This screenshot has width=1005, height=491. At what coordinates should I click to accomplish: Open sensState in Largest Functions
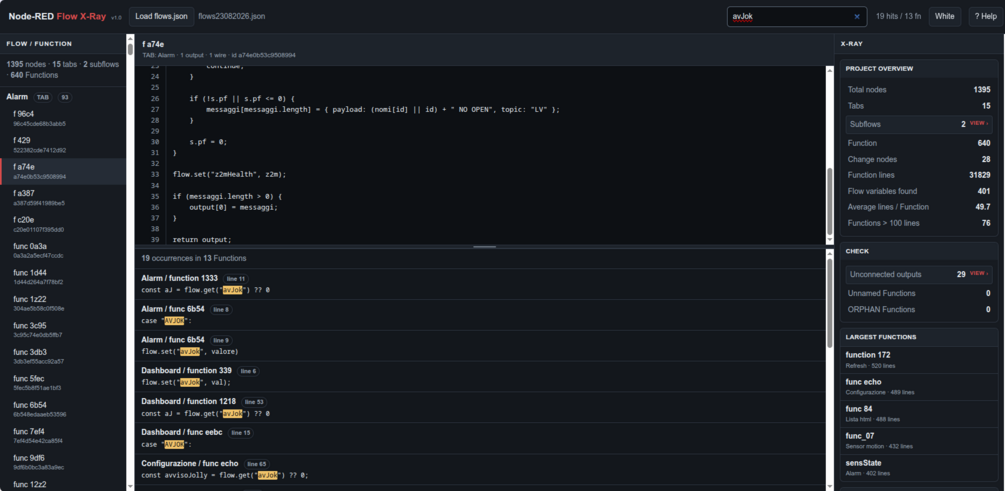919,467
